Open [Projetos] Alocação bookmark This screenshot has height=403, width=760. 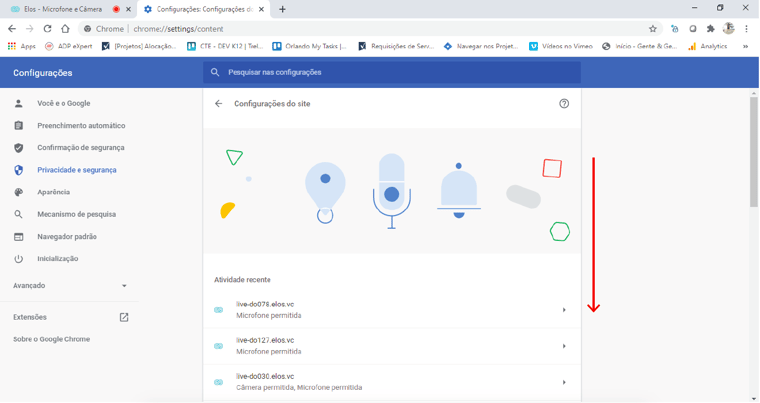(139, 47)
